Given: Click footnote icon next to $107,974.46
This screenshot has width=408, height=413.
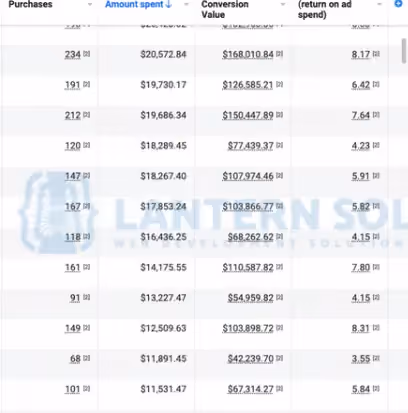Looking at the screenshot, I should pyautogui.click(x=279, y=175).
